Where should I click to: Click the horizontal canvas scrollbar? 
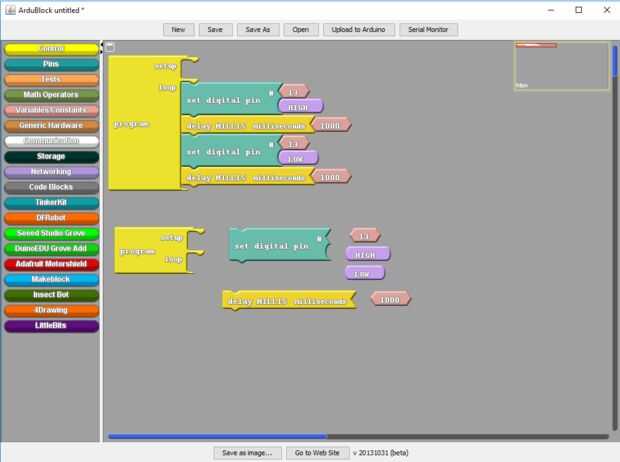tap(217, 436)
